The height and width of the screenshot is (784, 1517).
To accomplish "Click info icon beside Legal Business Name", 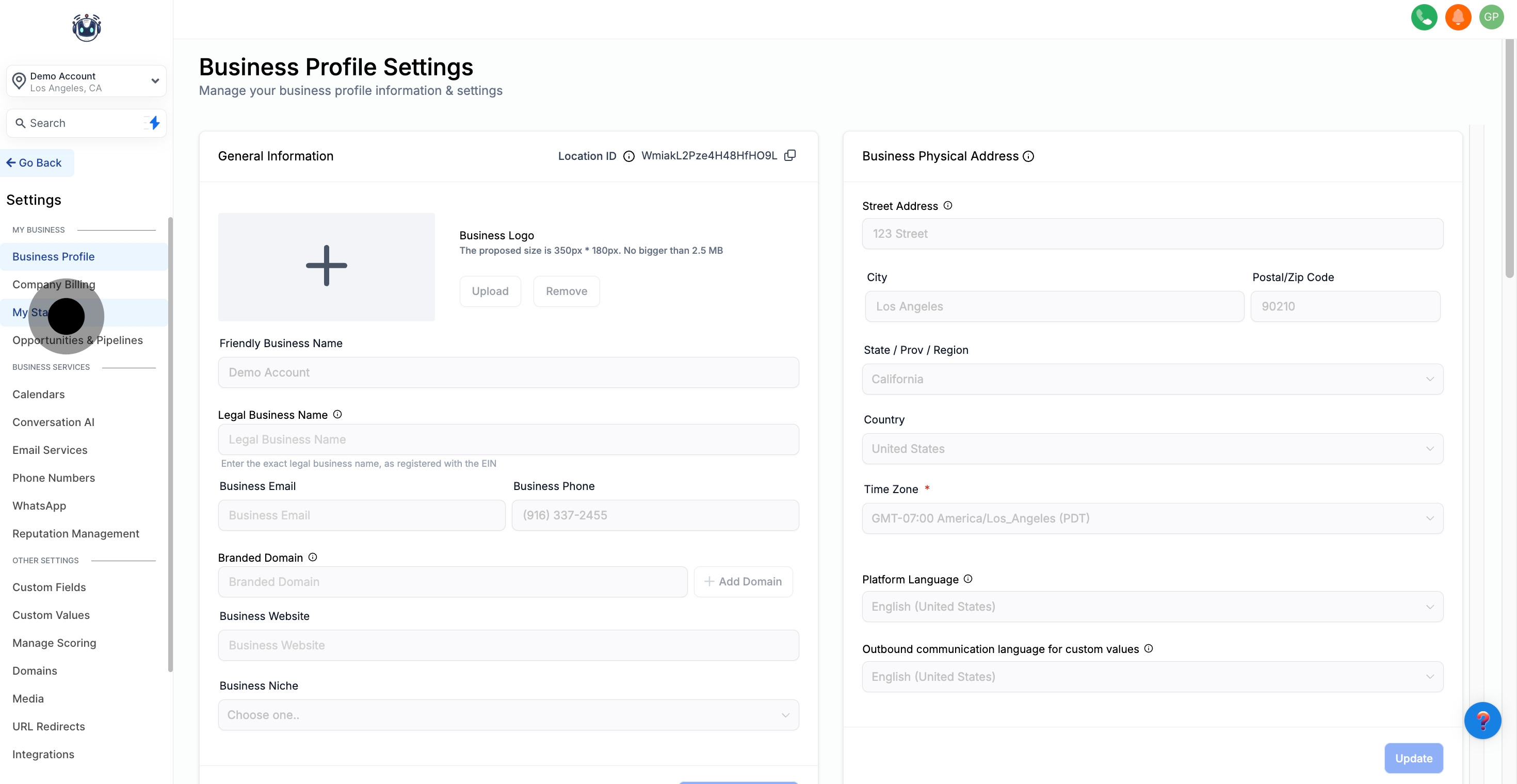I will (x=337, y=414).
